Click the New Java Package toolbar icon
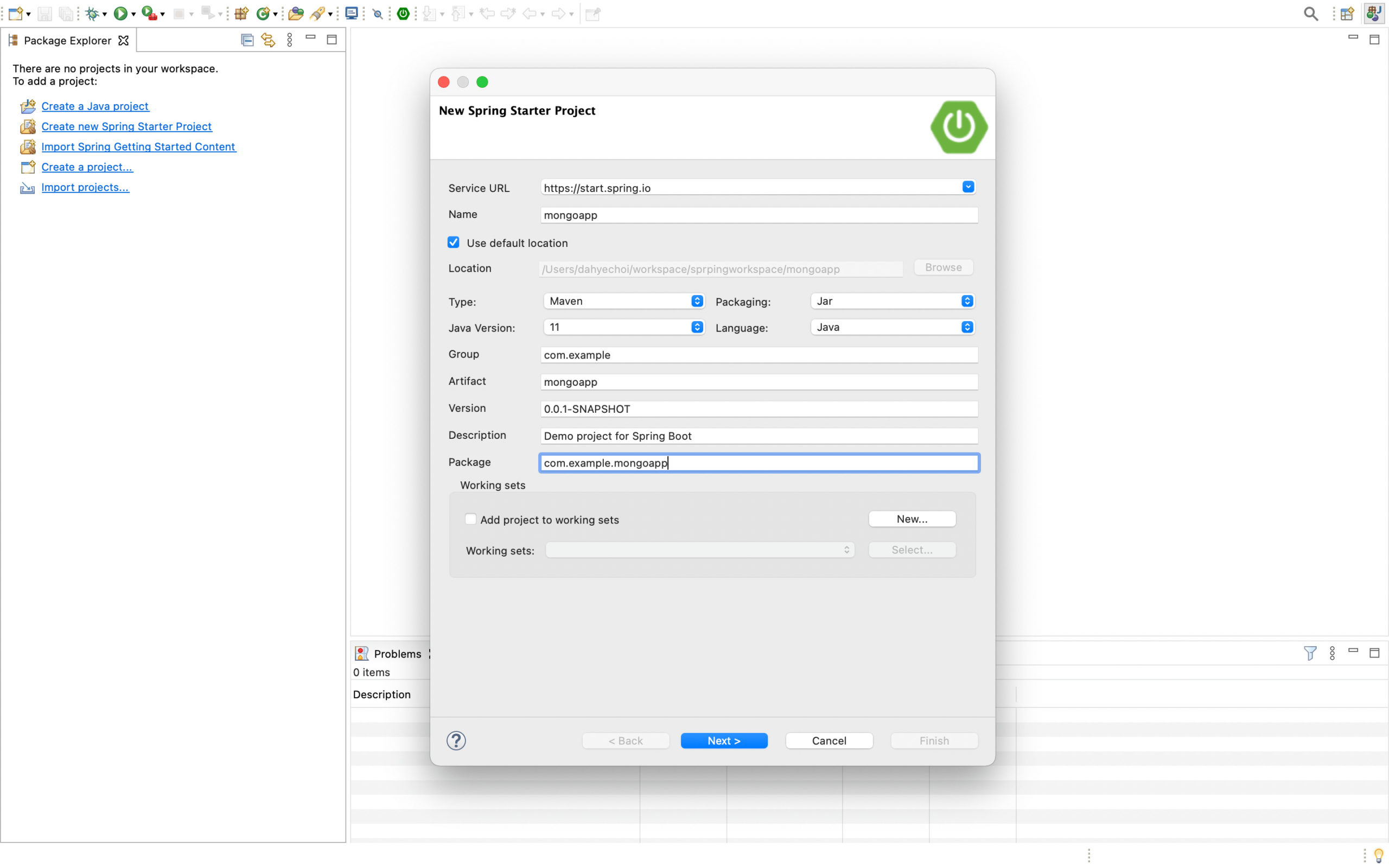Viewport: 1389px width, 868px height. [241, 13]
